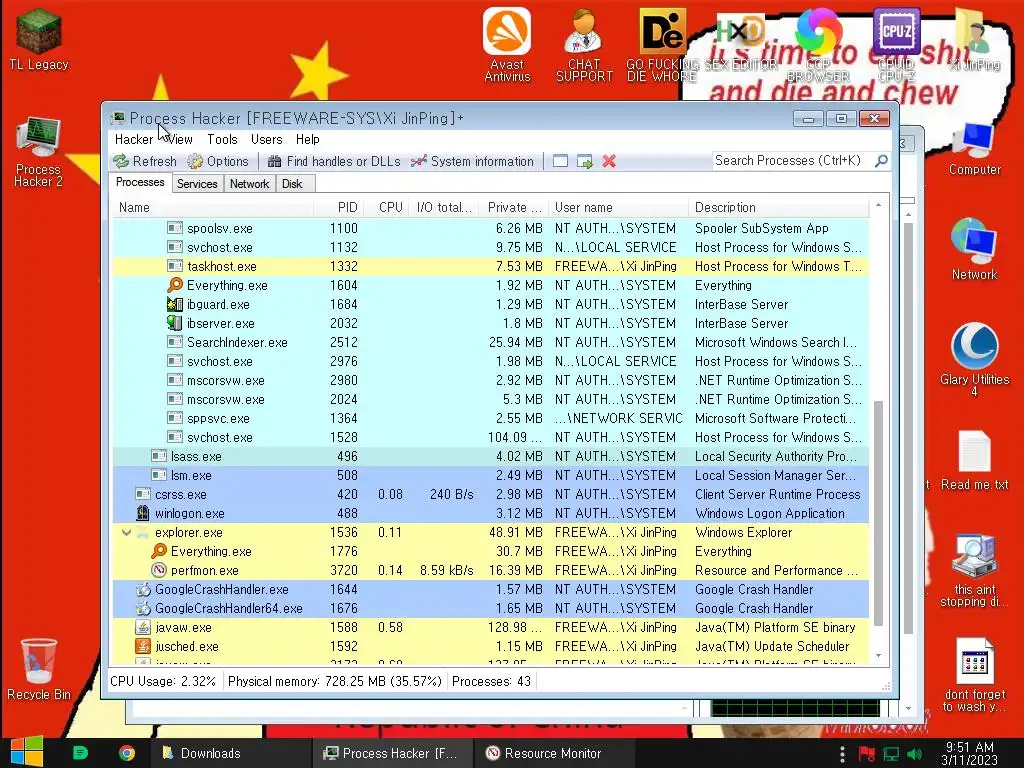Sort by the Name column header
Screen dimensions: 1024x768
(214, 207)
